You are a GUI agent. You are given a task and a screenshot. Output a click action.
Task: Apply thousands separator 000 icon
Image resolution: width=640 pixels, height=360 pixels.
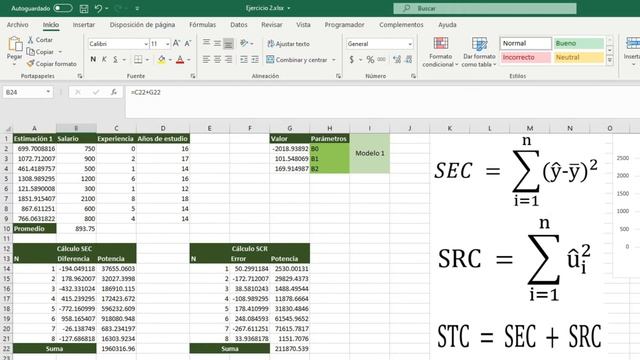point(382,60)
